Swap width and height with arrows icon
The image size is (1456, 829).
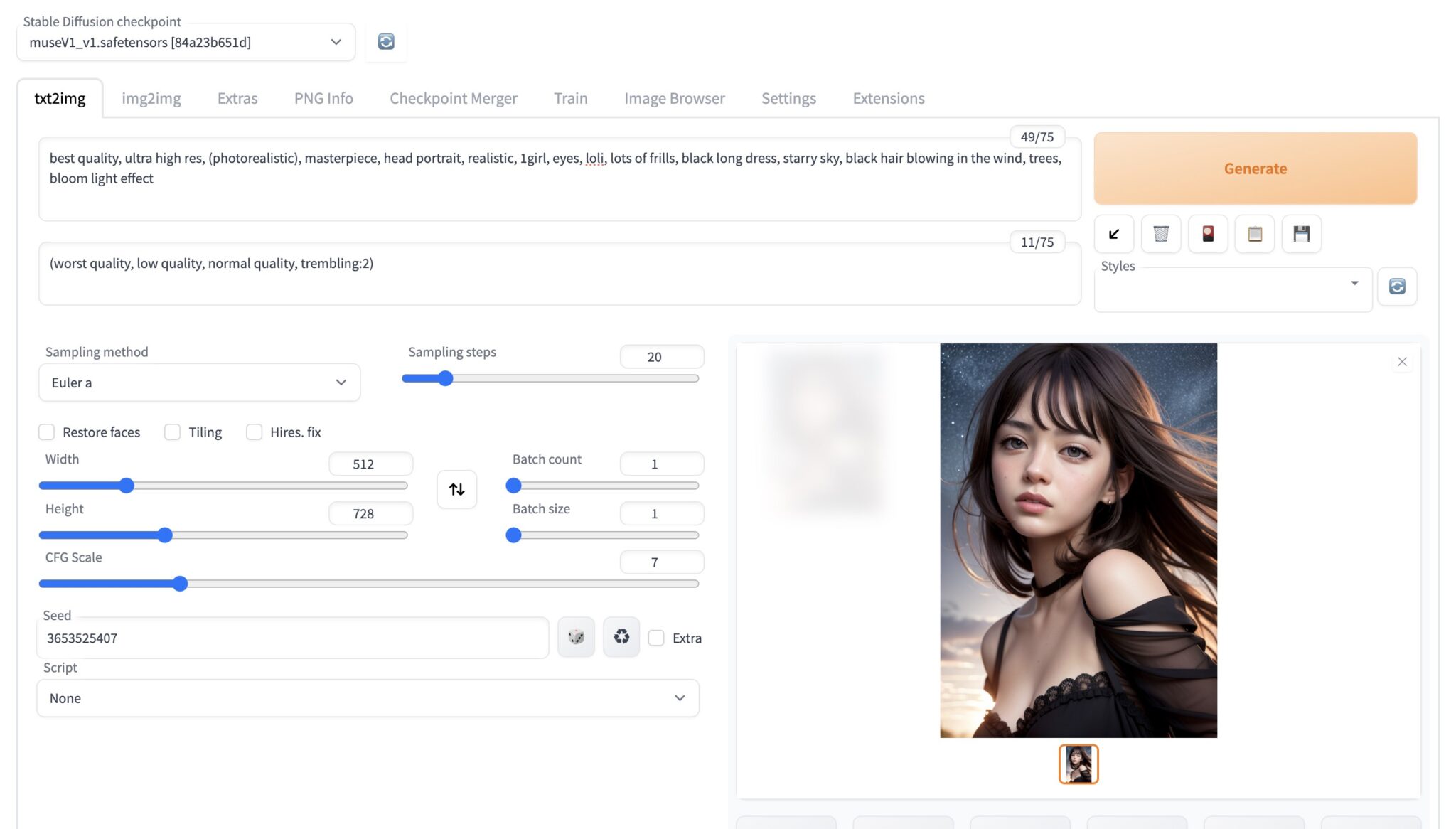coord(456,489)
